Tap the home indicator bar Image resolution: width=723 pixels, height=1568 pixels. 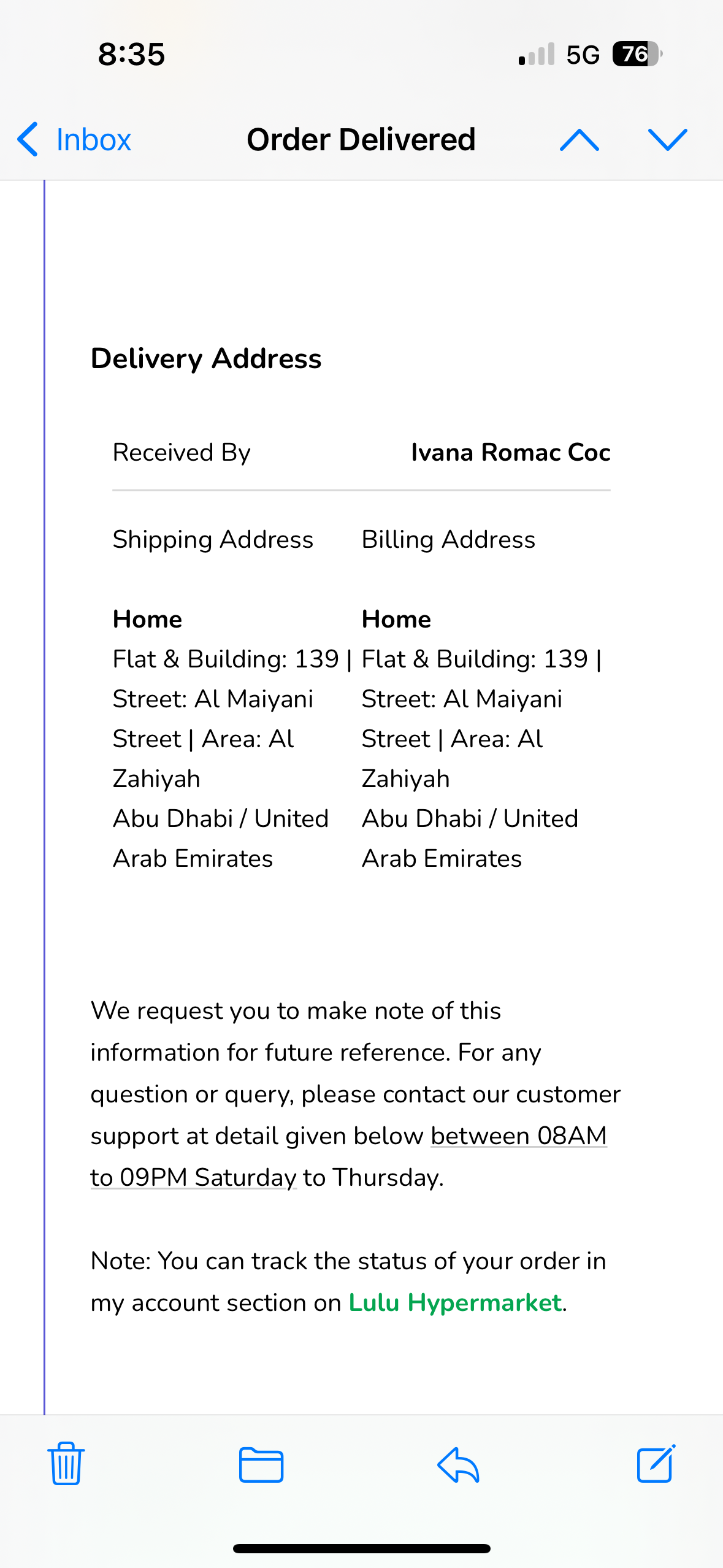pyautogui.click(x=361, y=1548)
